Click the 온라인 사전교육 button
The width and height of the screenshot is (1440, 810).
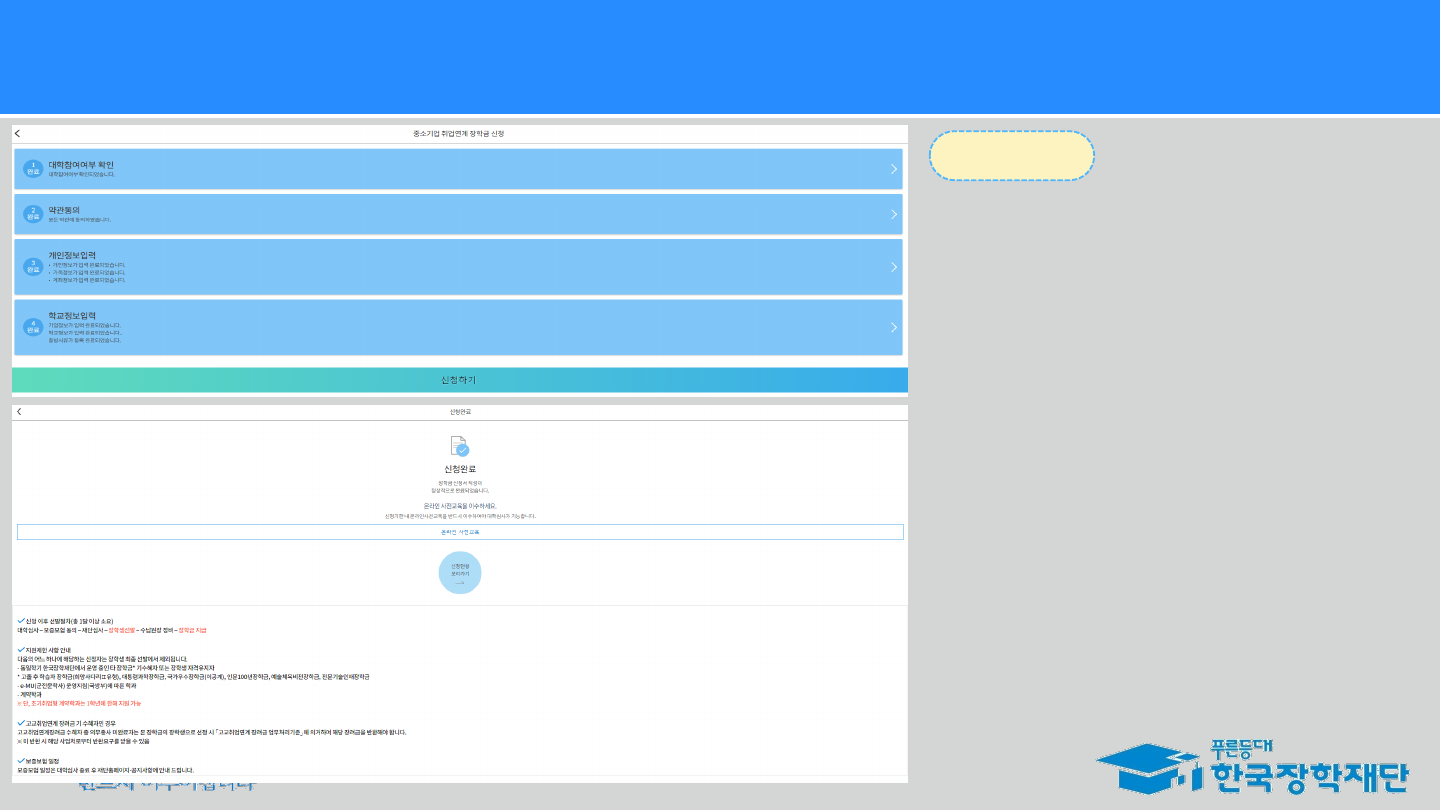point(460,532)
